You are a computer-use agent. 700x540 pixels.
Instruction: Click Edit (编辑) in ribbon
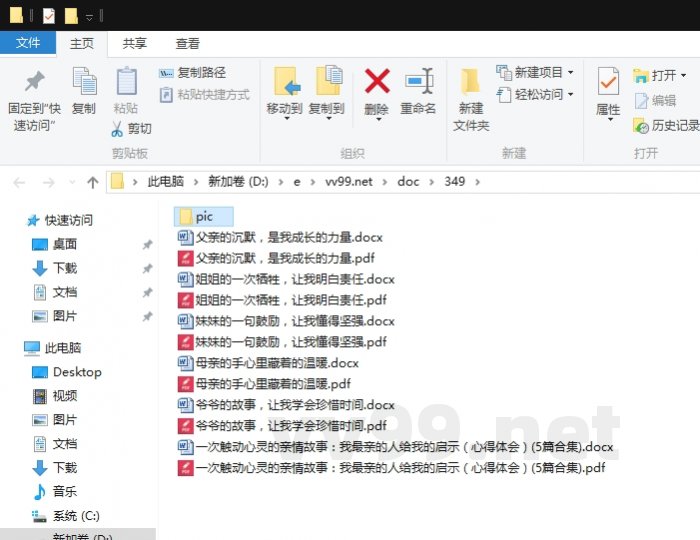pos(655,101)
